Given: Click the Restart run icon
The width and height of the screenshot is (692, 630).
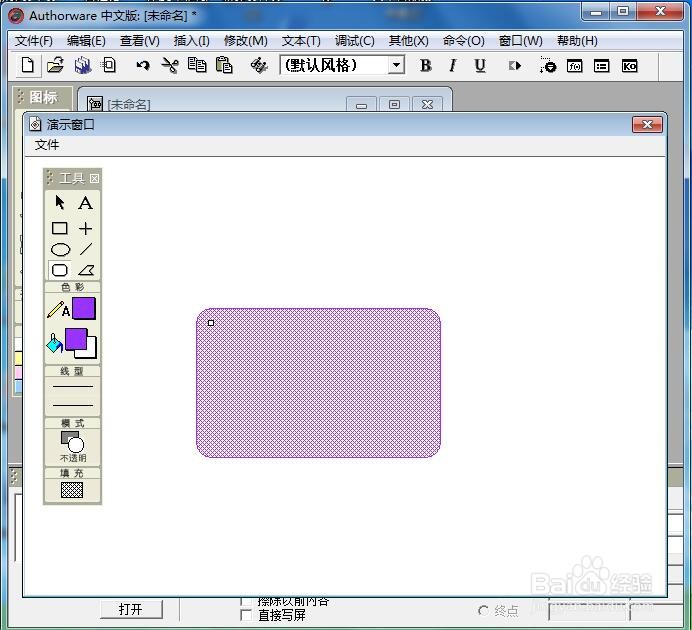Looking at the screenshot, I should click(x=515, y=66).
